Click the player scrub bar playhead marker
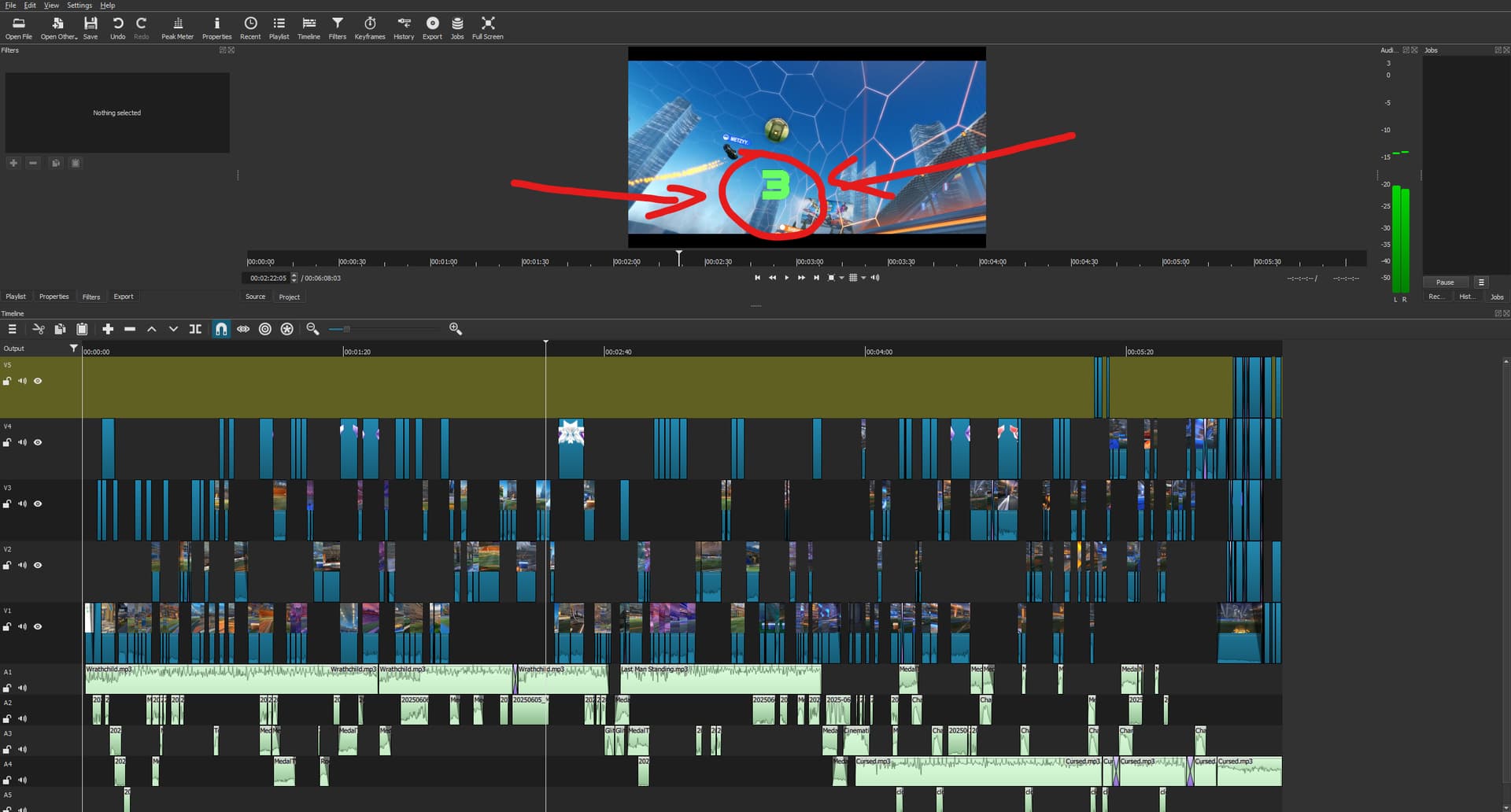The width and height of the screenshot is (1511, 812). coord(679,257)
